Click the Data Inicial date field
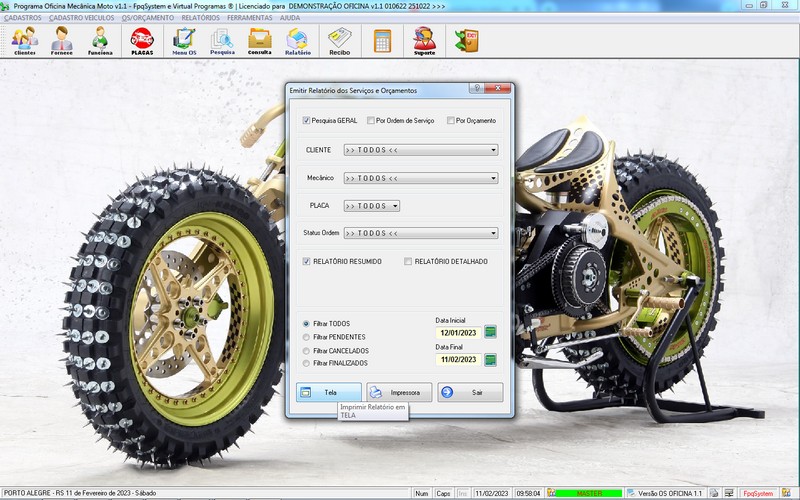800x500 pixels. coord(458,333)
